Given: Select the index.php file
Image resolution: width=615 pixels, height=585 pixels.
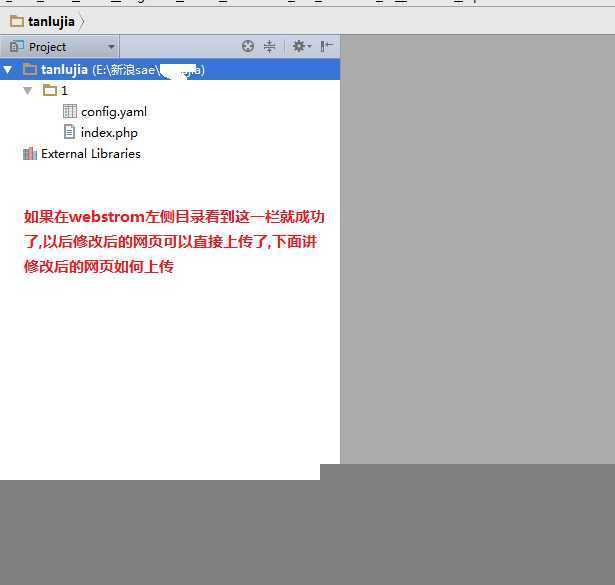Looking at the screenshot, I should 109,133.
